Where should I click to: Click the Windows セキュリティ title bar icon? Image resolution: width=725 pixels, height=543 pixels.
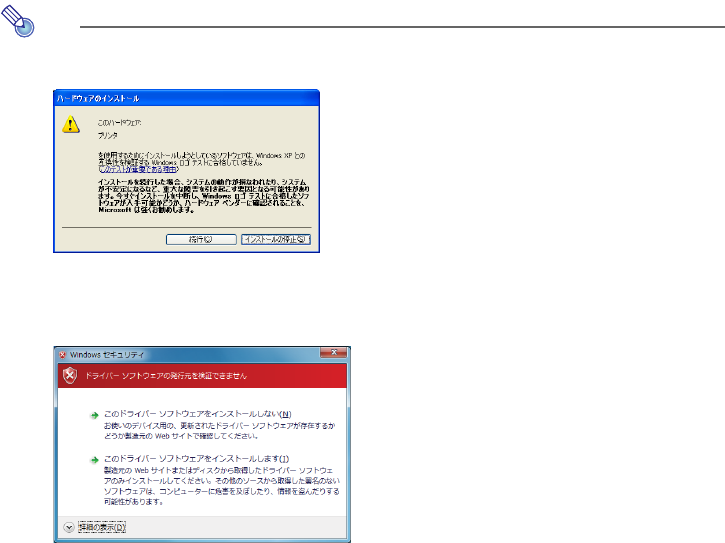[x=62, y=355]
